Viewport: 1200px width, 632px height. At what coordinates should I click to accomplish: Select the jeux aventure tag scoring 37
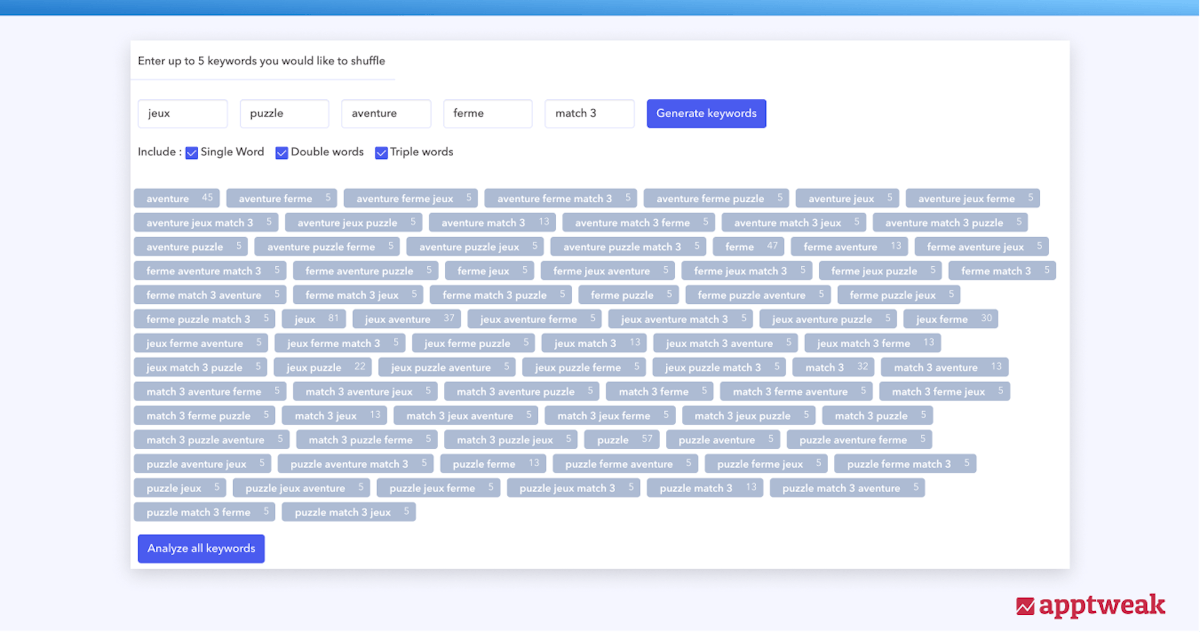pyautogui.click(x=408, y=319)
